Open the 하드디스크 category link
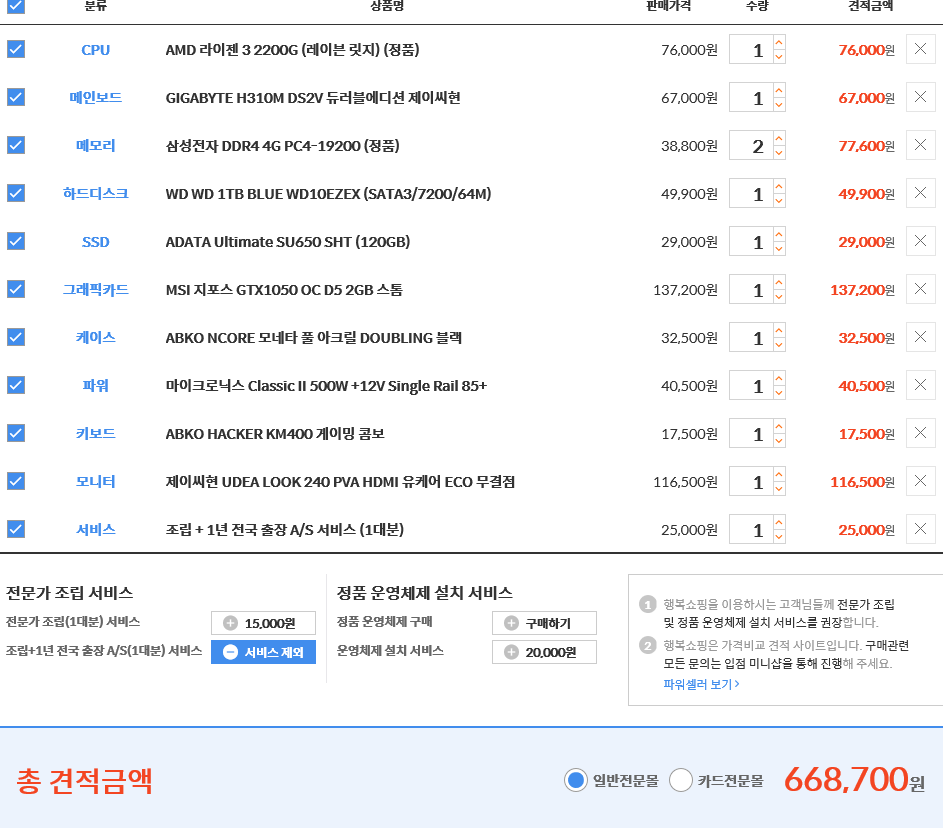Viewport: 943px width, 828px height. pyautogui.click(x=96, y=194)
